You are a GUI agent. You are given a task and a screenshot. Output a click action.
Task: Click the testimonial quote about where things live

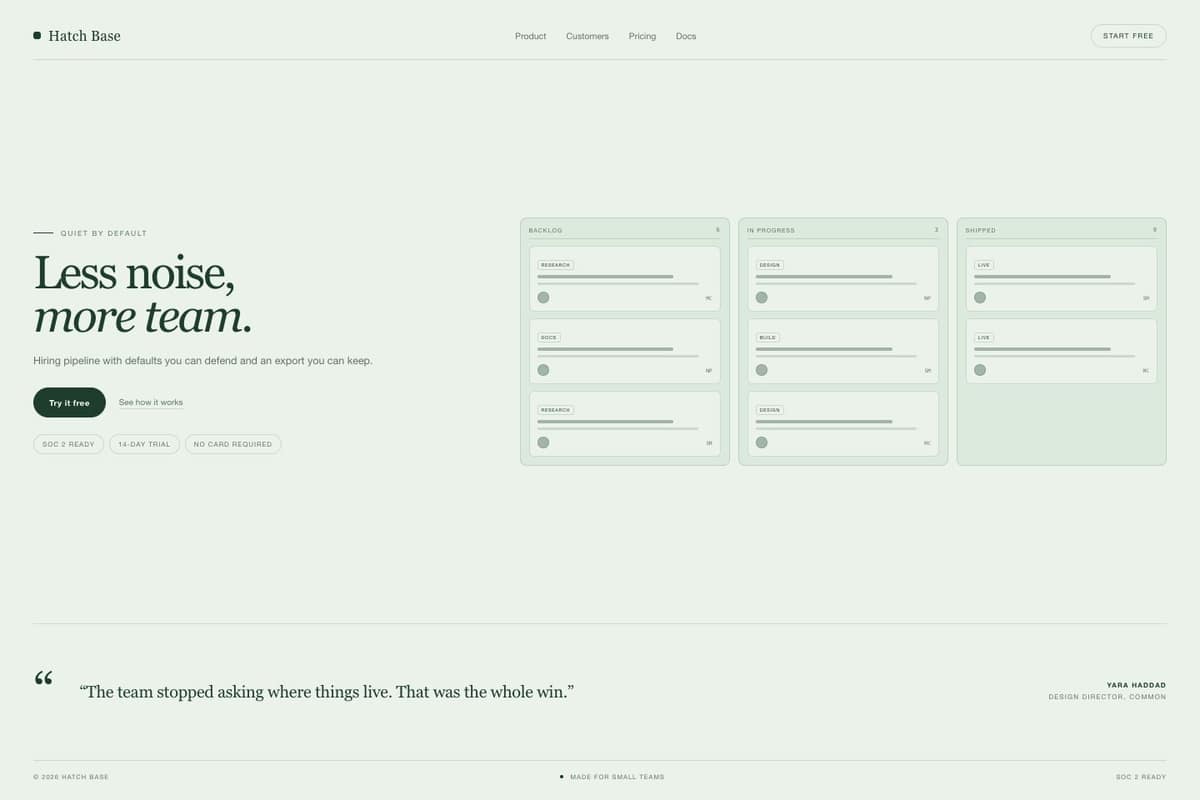point(327,691)
